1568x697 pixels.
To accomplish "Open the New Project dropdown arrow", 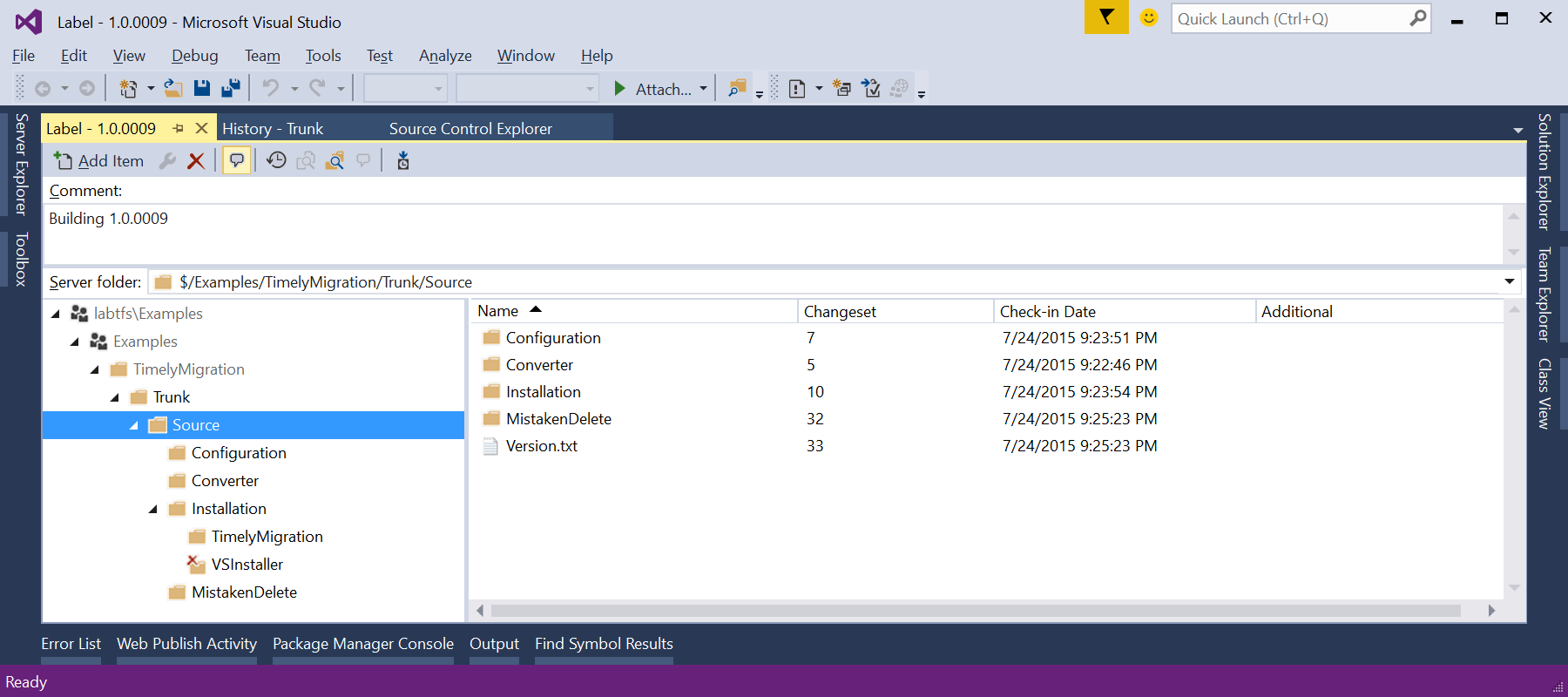I will (x=151, y=88).
